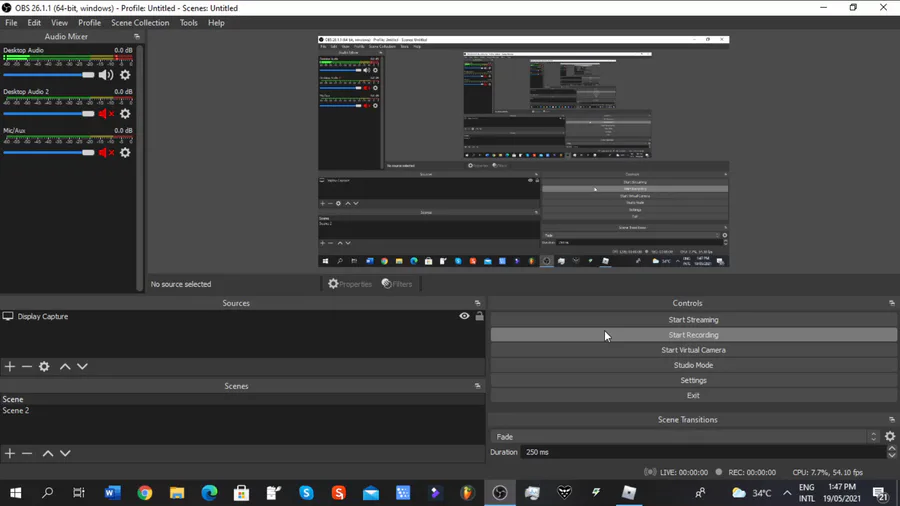The width and height of the screenshot is (900, 506).
Task: Click the Properties button below preview
Action: click(x=350, y=284)
